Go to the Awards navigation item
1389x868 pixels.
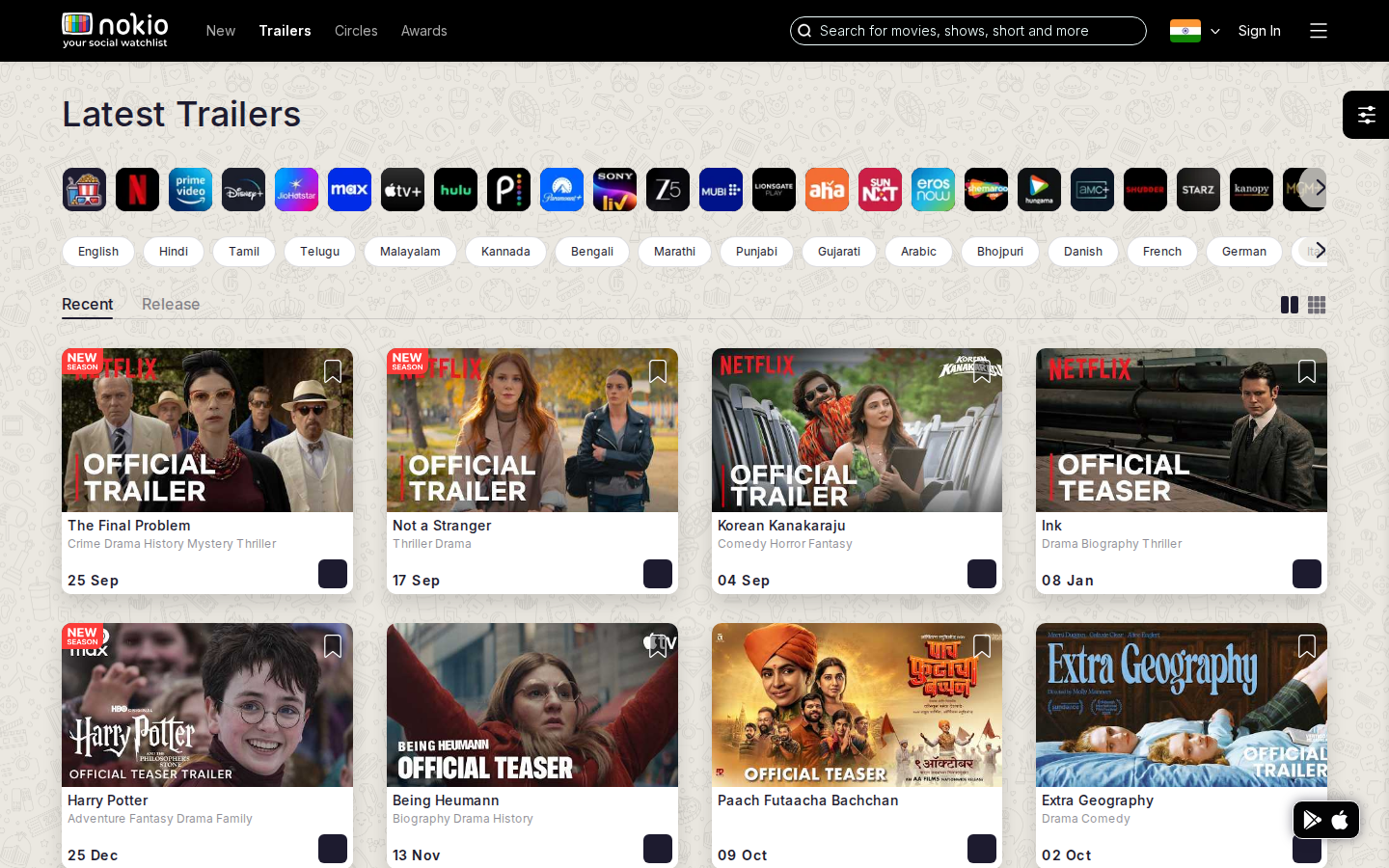(424, 31)
